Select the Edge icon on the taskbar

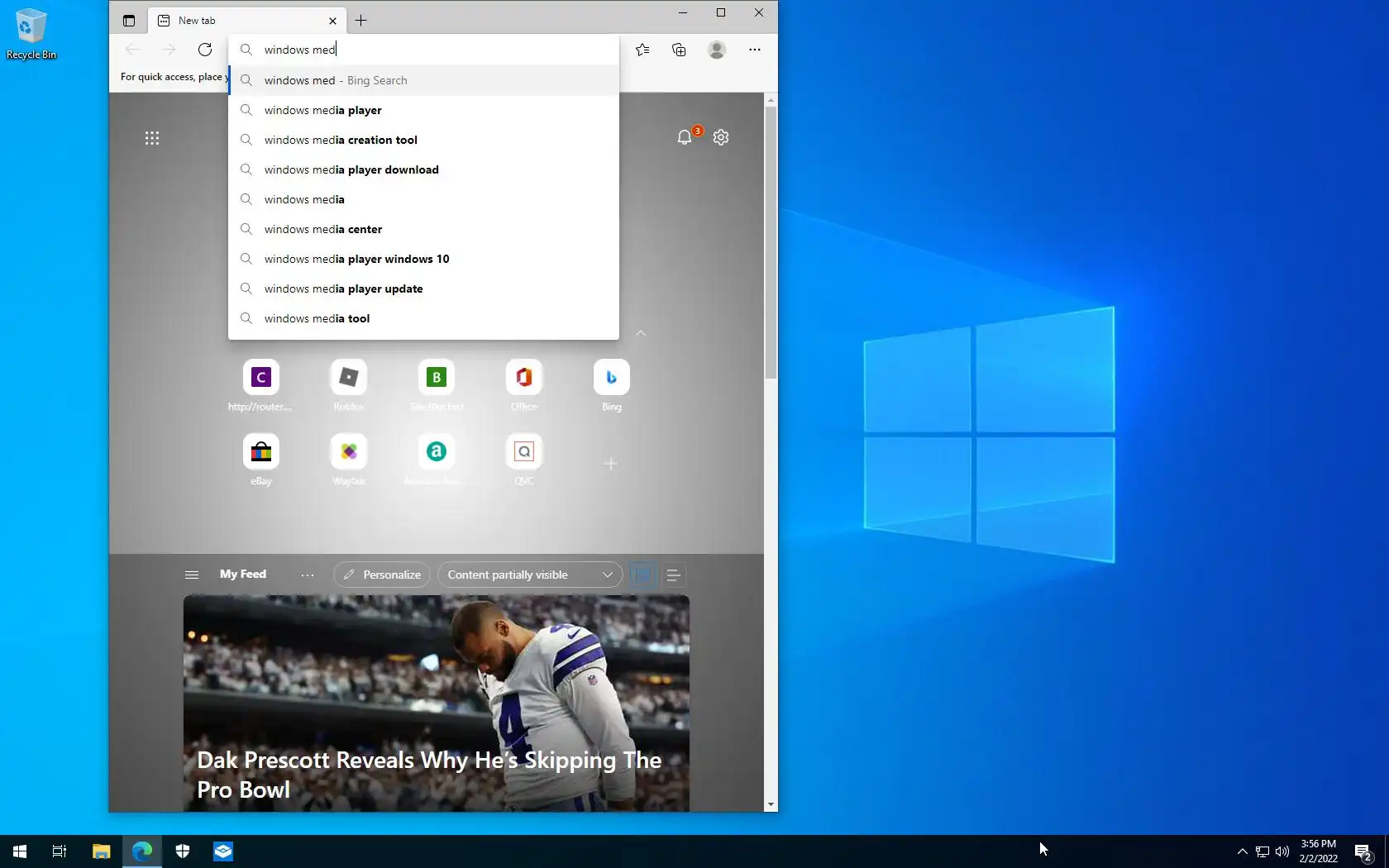point(142,851)
